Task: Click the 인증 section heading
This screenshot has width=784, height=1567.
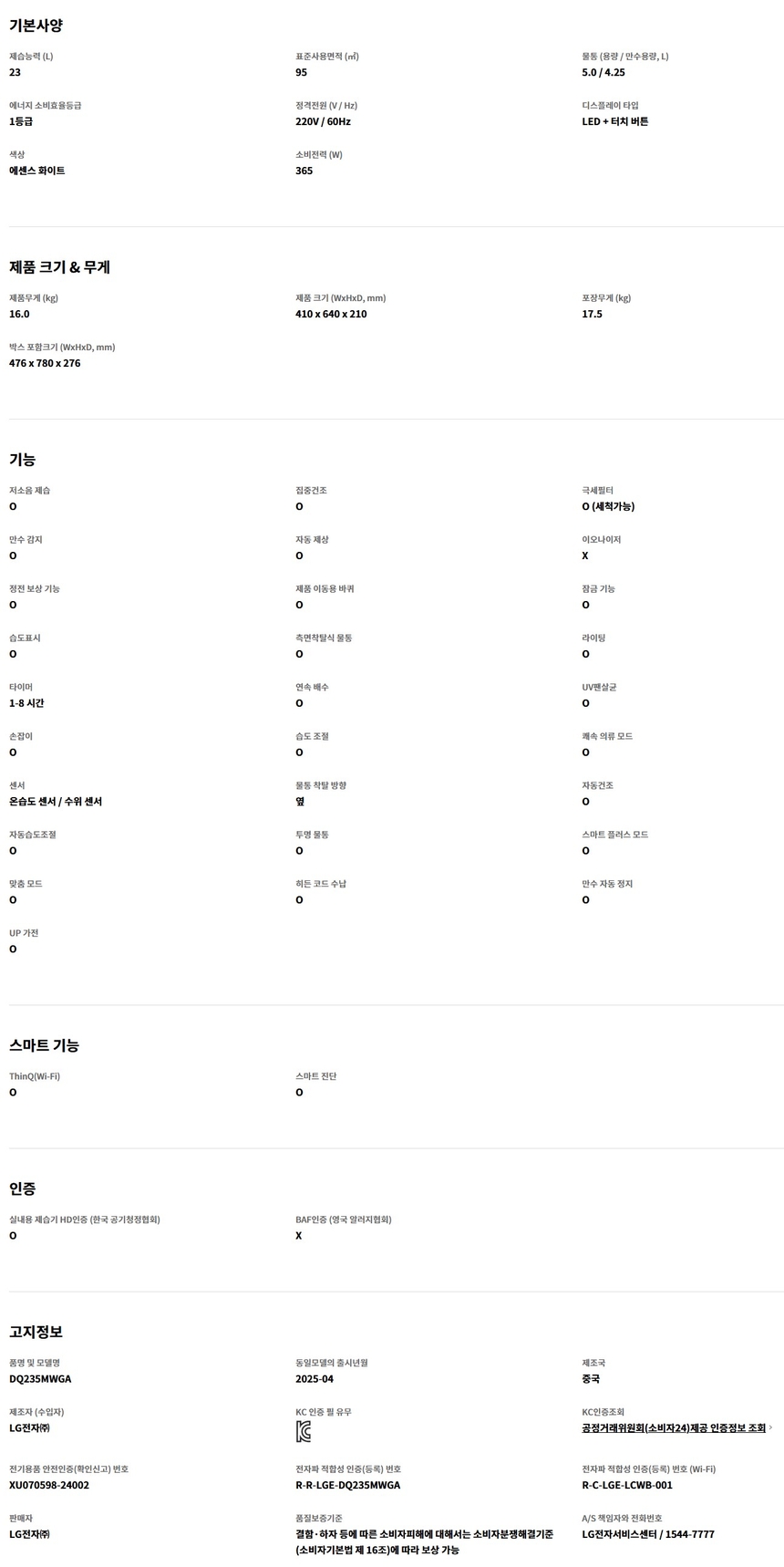Action: pyautogui.click(x=22, y=1188)
